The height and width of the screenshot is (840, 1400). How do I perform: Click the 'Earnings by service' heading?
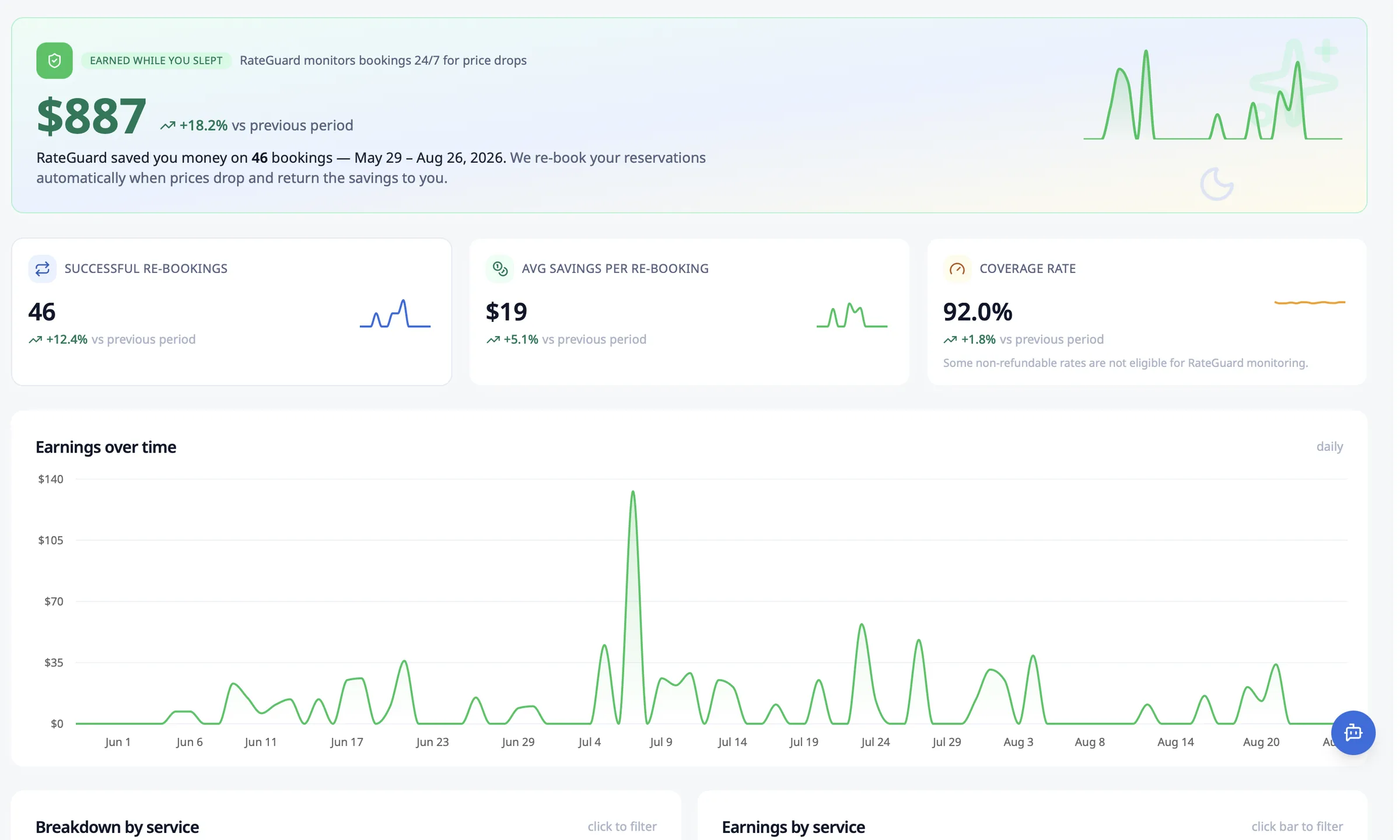(793, 827)
